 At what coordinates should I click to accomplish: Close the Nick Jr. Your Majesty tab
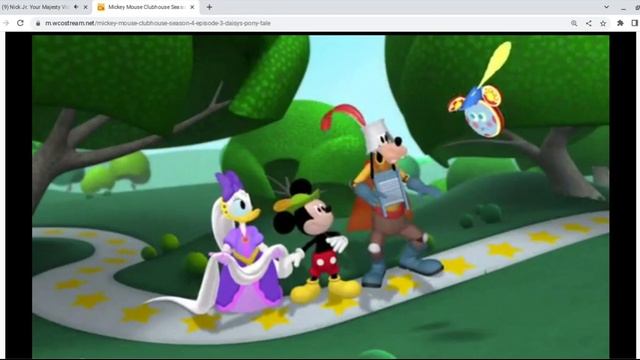coord(85,7)
